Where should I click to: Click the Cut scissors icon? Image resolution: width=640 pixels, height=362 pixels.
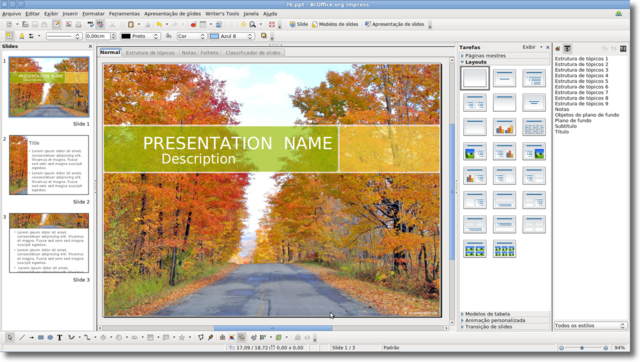112,24
